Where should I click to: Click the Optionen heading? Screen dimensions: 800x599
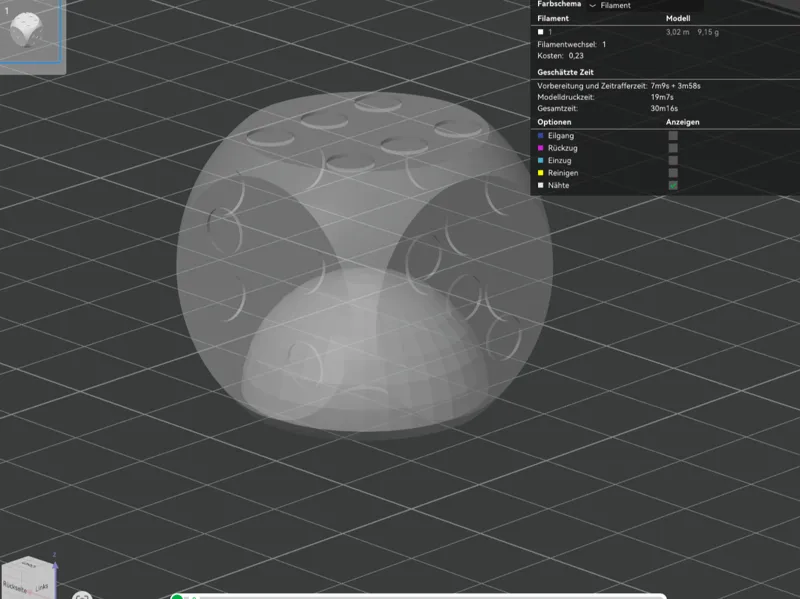554,122
